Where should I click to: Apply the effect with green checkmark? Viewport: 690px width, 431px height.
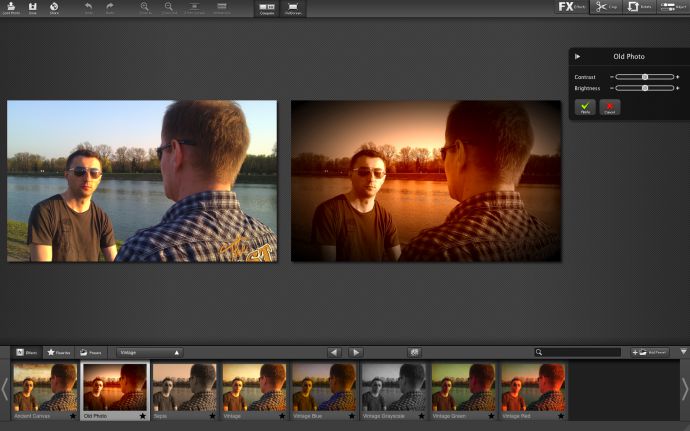coord(585,107)
